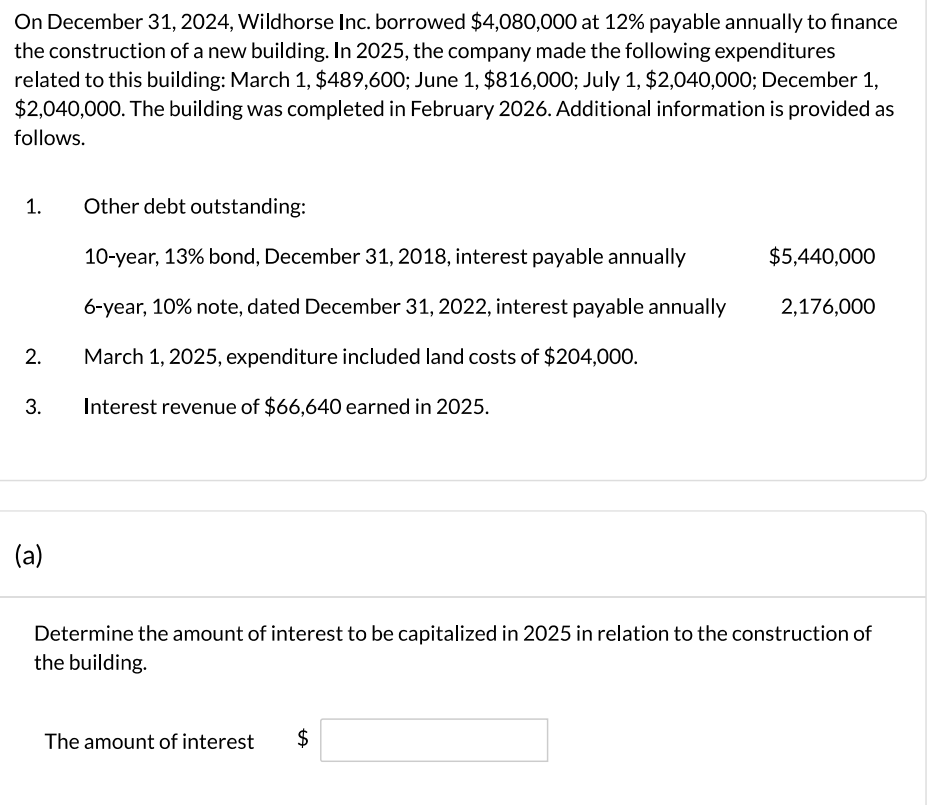This screenshot has width=949, height=805.
Task: Select the 6-year 10% note line
Action: tap(404, 307)
